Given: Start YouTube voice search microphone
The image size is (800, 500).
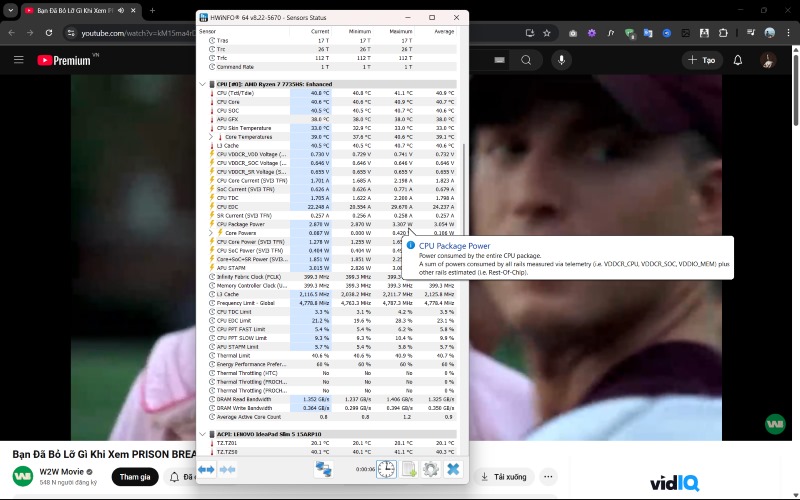Looking at the screenshot, I should point(561,60).
